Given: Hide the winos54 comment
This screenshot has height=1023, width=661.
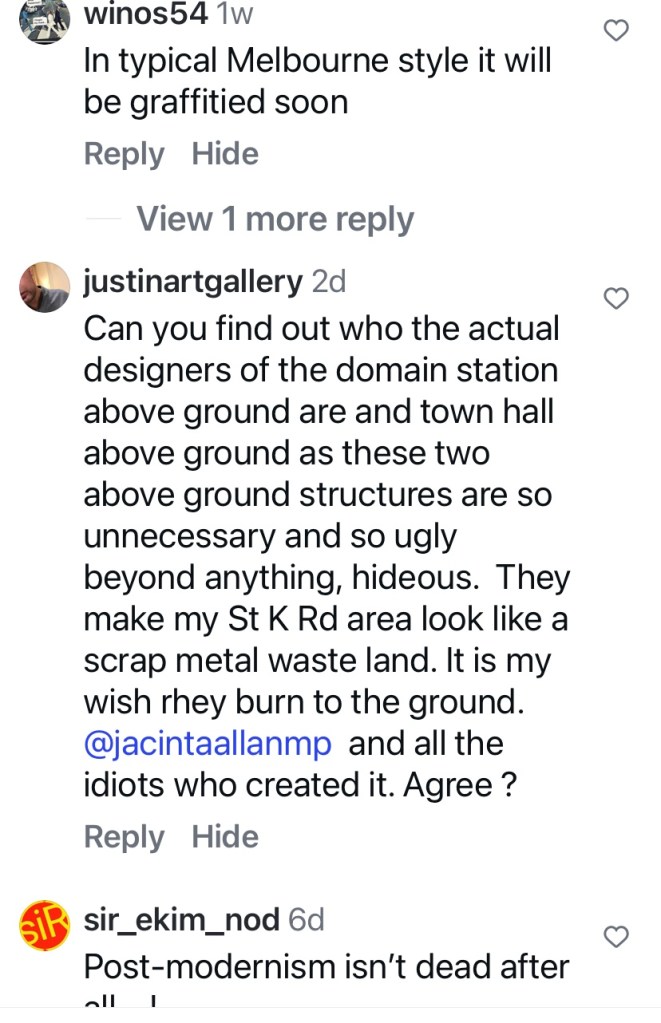Looking at the screenshot, I should click(x=225, y=154).
